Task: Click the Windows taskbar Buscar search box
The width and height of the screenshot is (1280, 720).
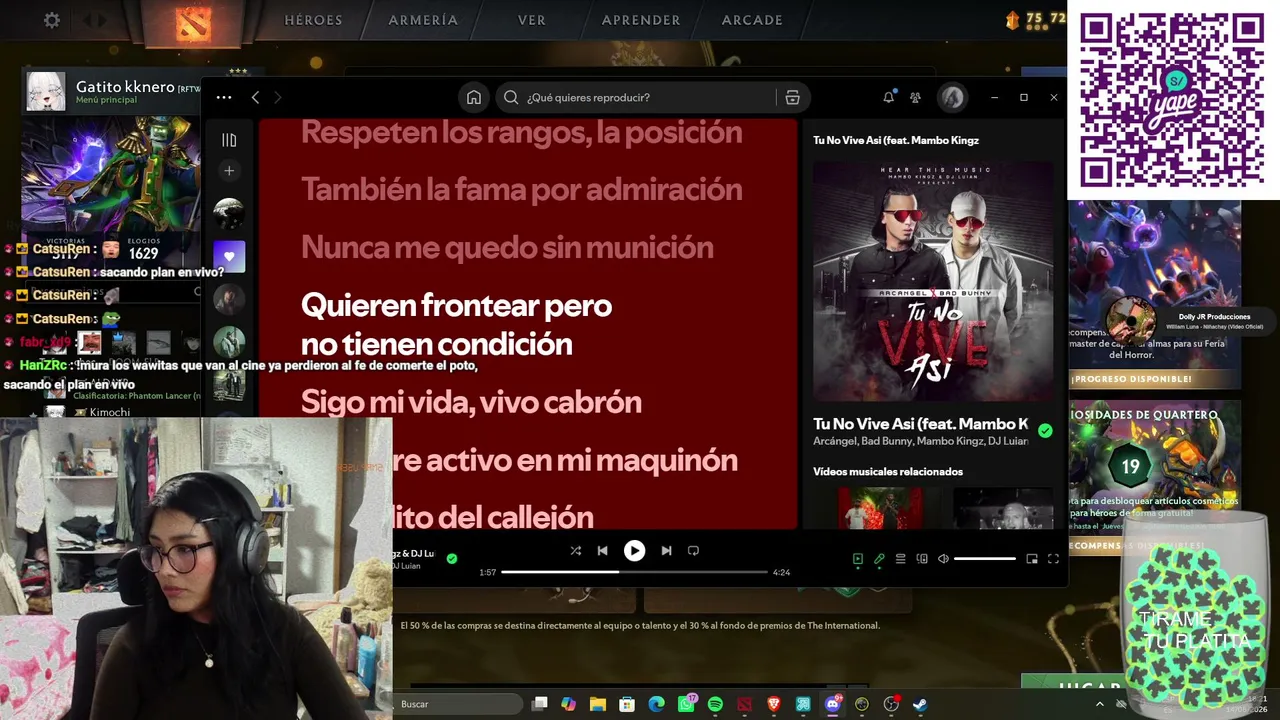Action: [x=457, y=704]
